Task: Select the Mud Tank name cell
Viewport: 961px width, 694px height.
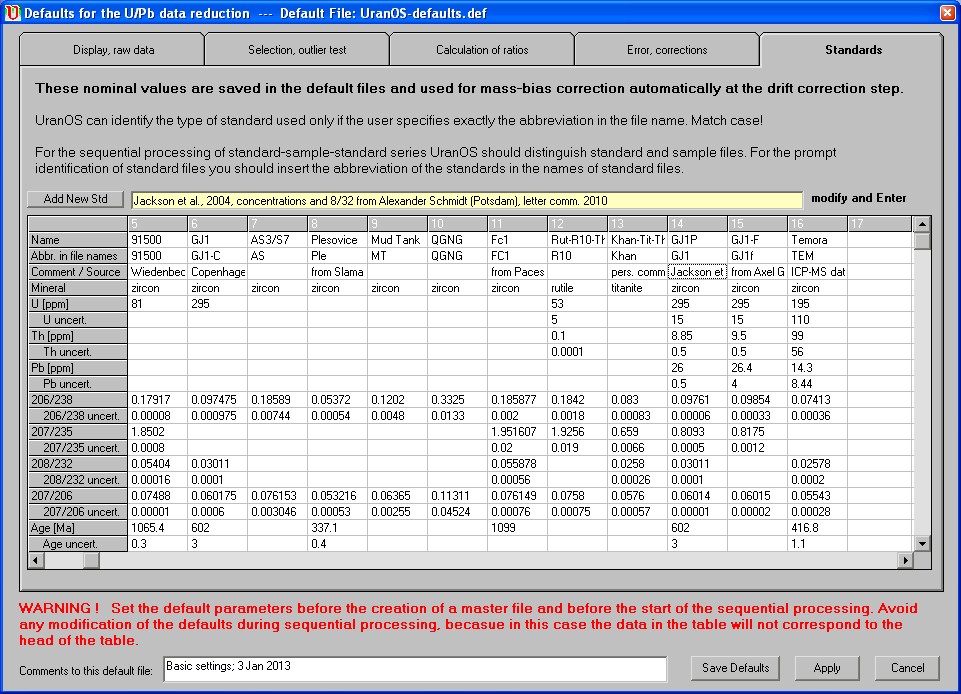Action: [398, 240]
